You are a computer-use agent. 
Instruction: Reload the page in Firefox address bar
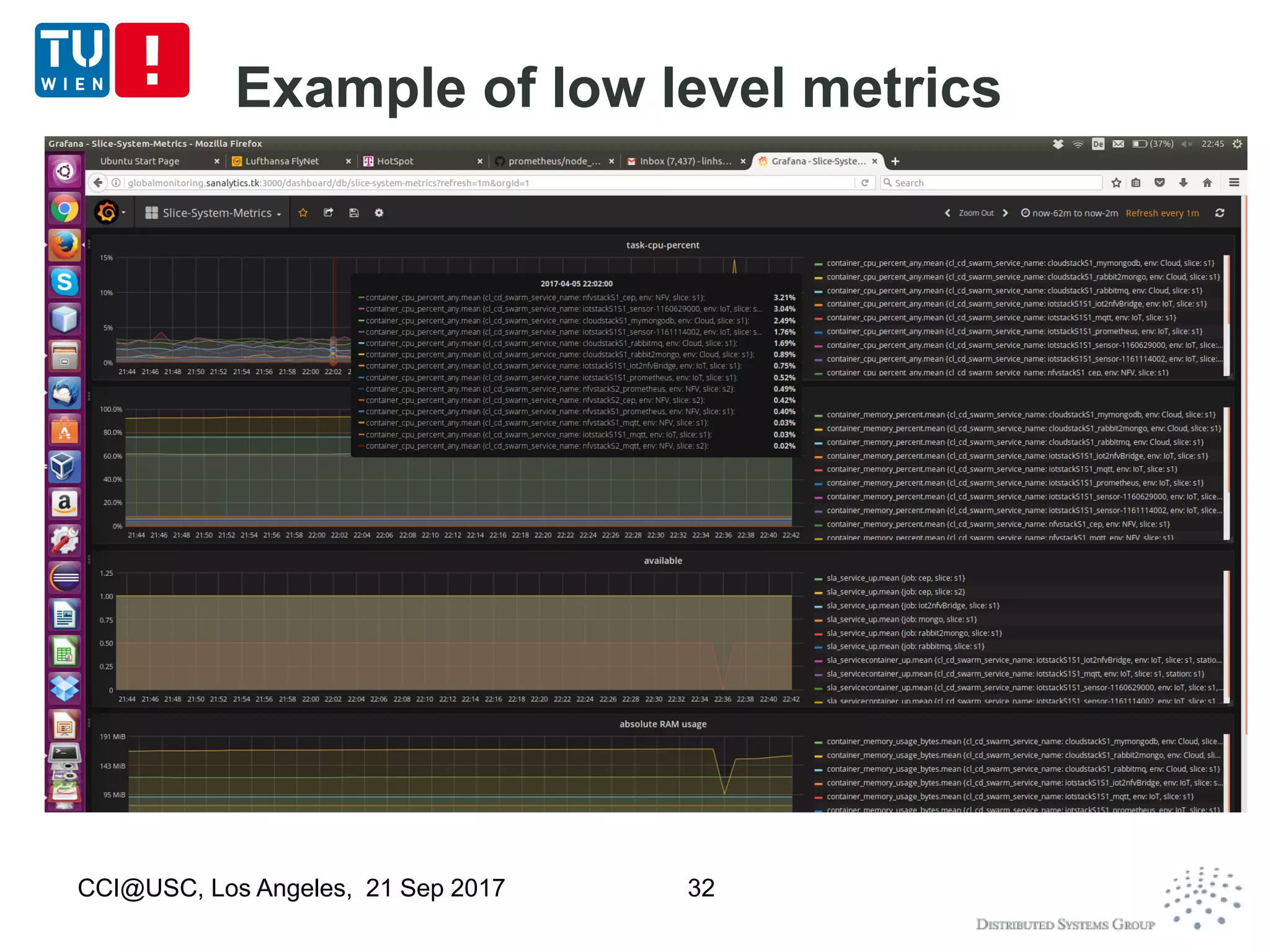coord(864,183)
